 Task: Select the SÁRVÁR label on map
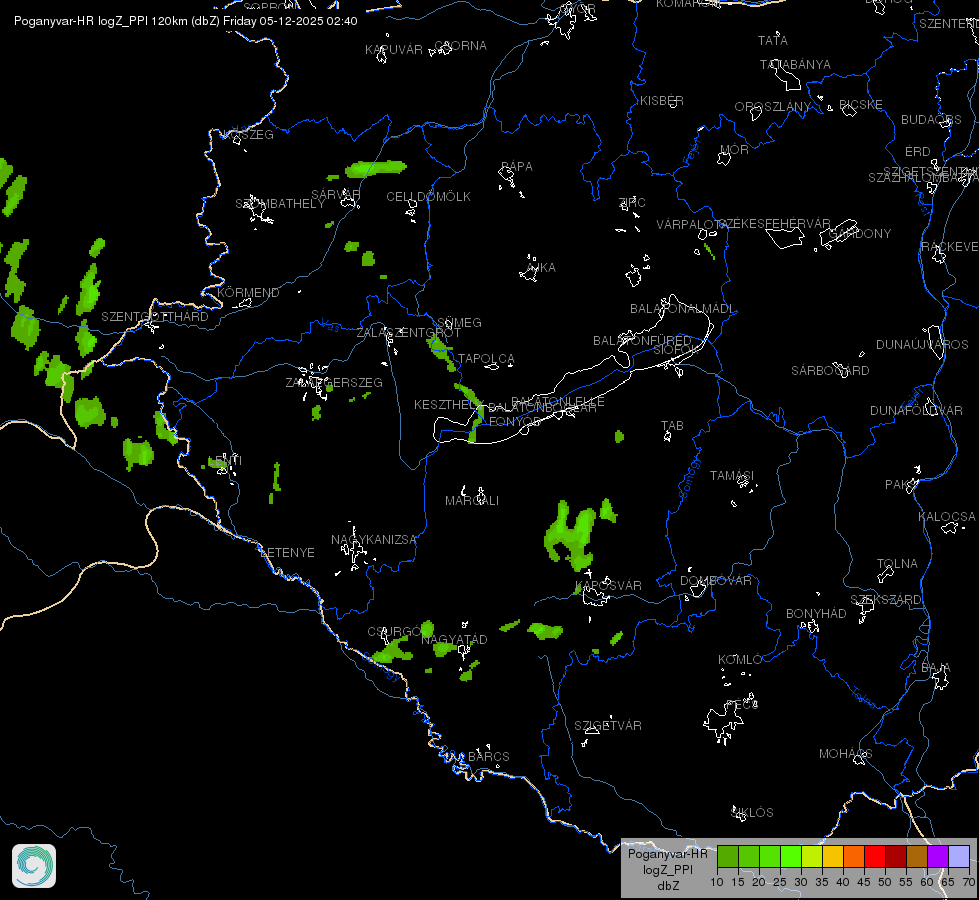336,195
